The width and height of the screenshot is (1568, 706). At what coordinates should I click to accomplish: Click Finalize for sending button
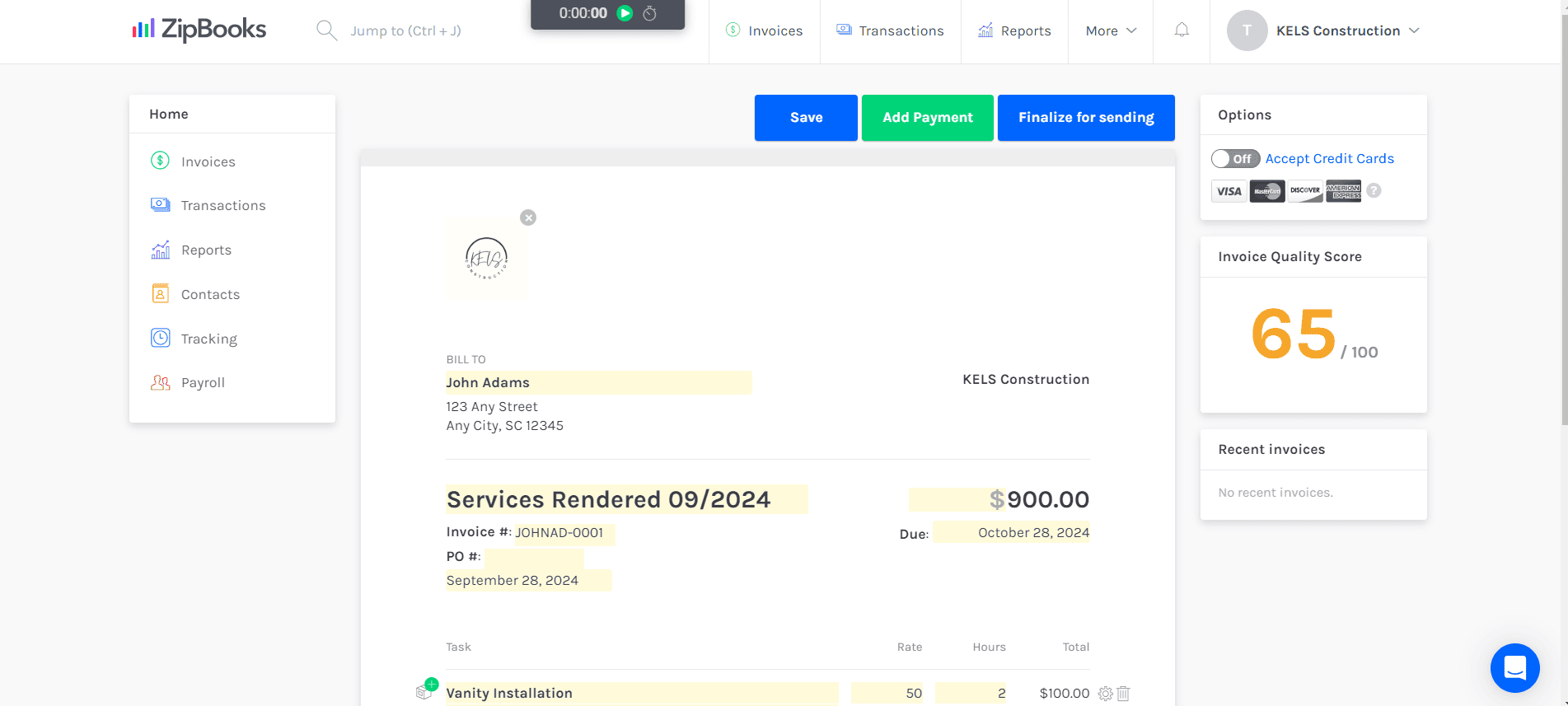pos(1086,118)
